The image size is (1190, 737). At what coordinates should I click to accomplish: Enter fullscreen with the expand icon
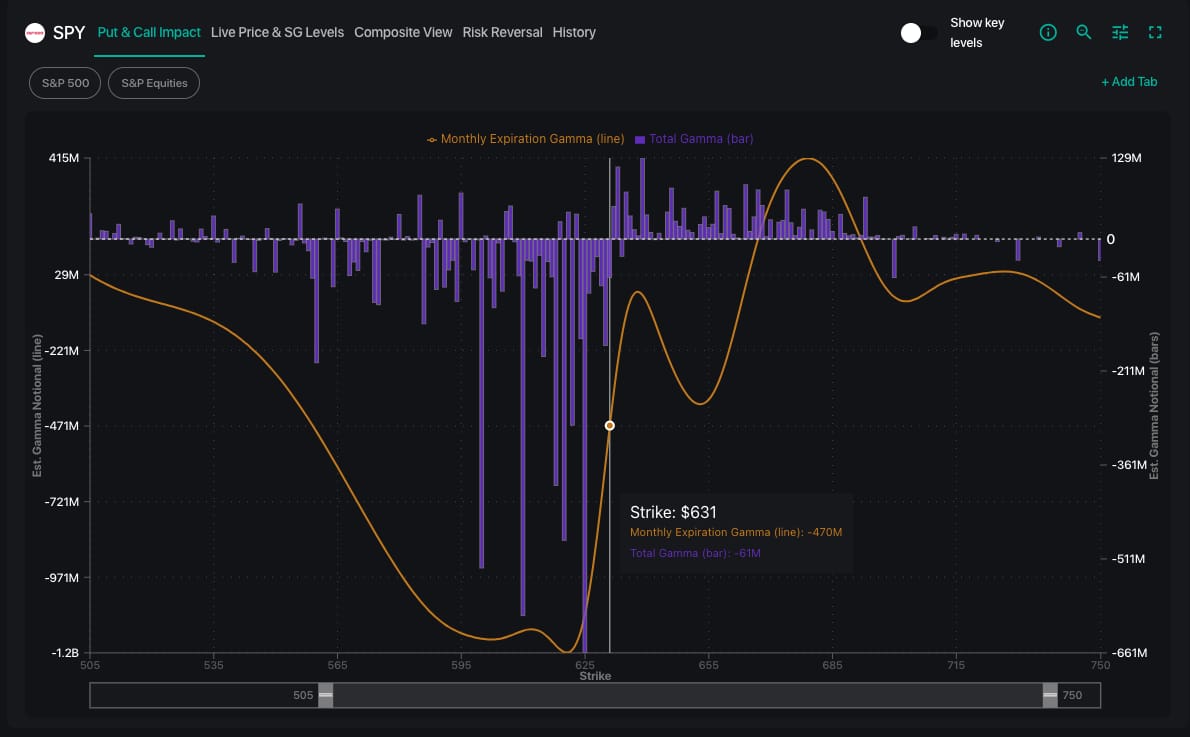[x=1155, y=32]
